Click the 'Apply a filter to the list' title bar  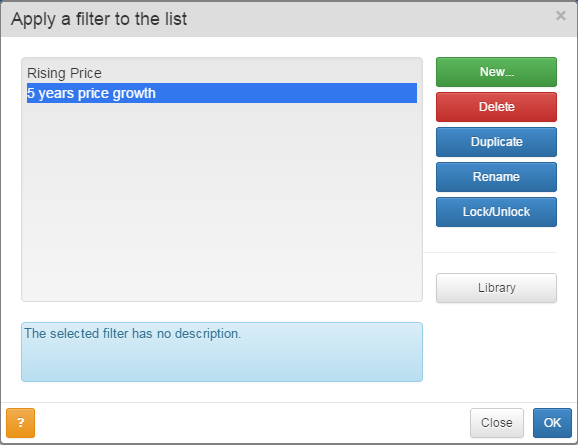point(289,19)
